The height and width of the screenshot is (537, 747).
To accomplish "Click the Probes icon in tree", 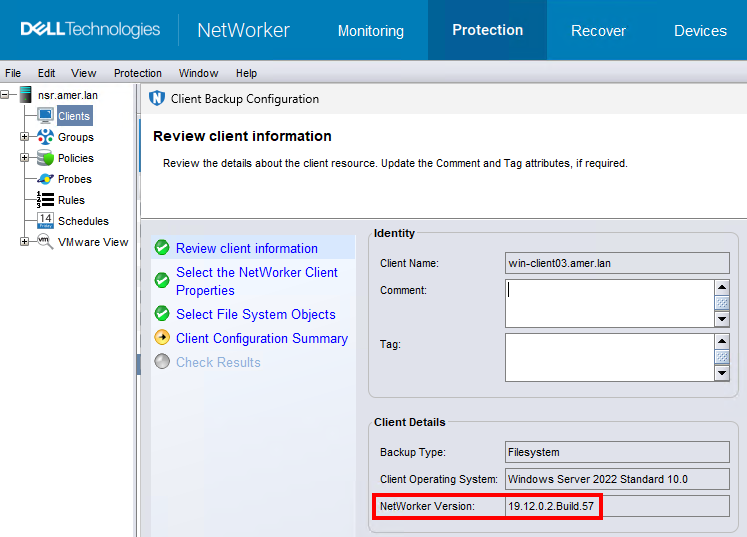I will [x=46, y=179].
